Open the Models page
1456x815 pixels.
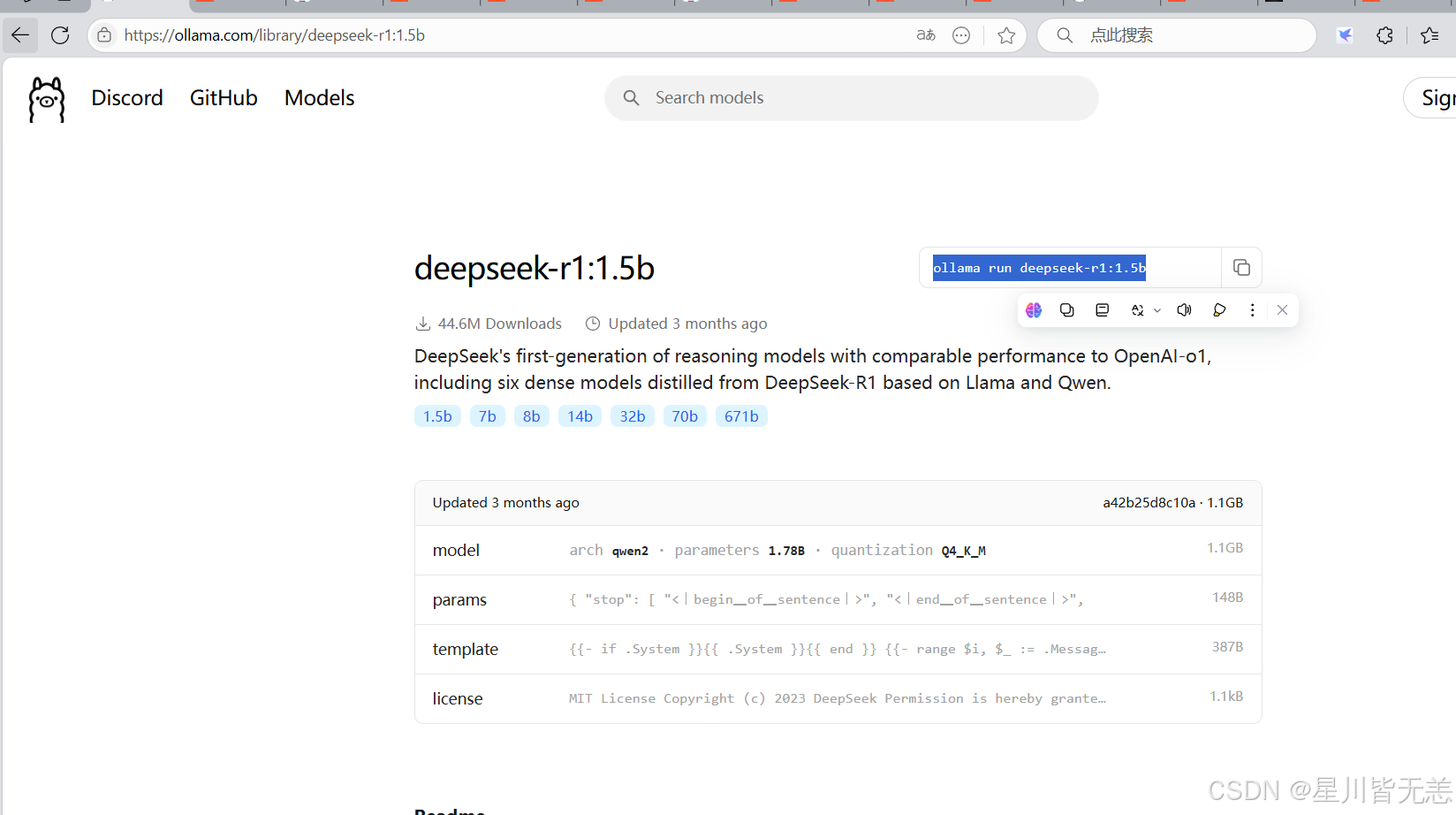pos(319,98)
